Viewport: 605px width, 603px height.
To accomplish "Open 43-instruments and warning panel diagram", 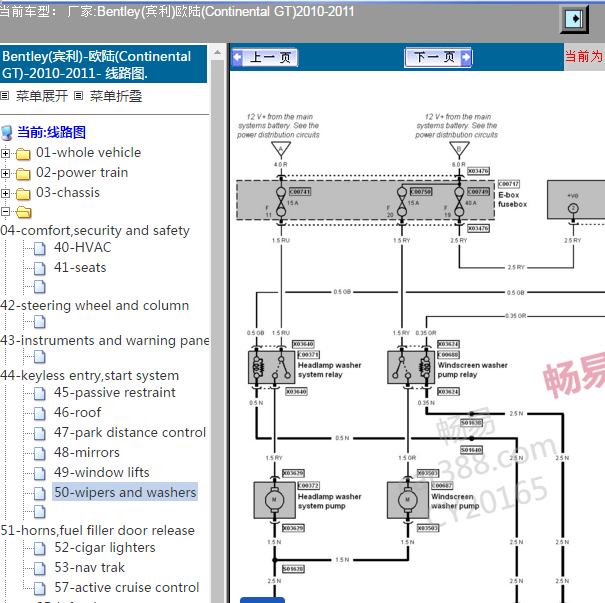I will pyautogui.click(x=105, y=340).
